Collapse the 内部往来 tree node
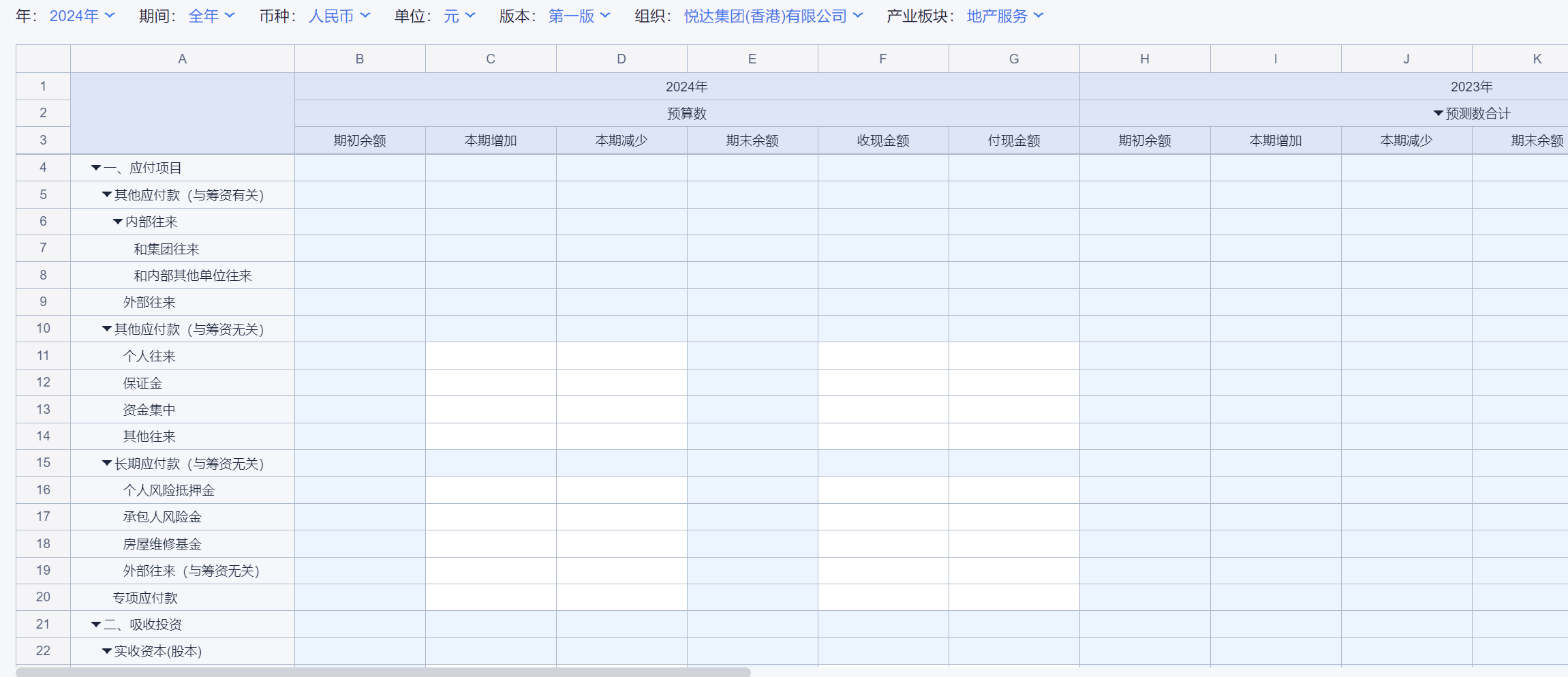This screenshot has height=677, width=1568. pos(118,222)
